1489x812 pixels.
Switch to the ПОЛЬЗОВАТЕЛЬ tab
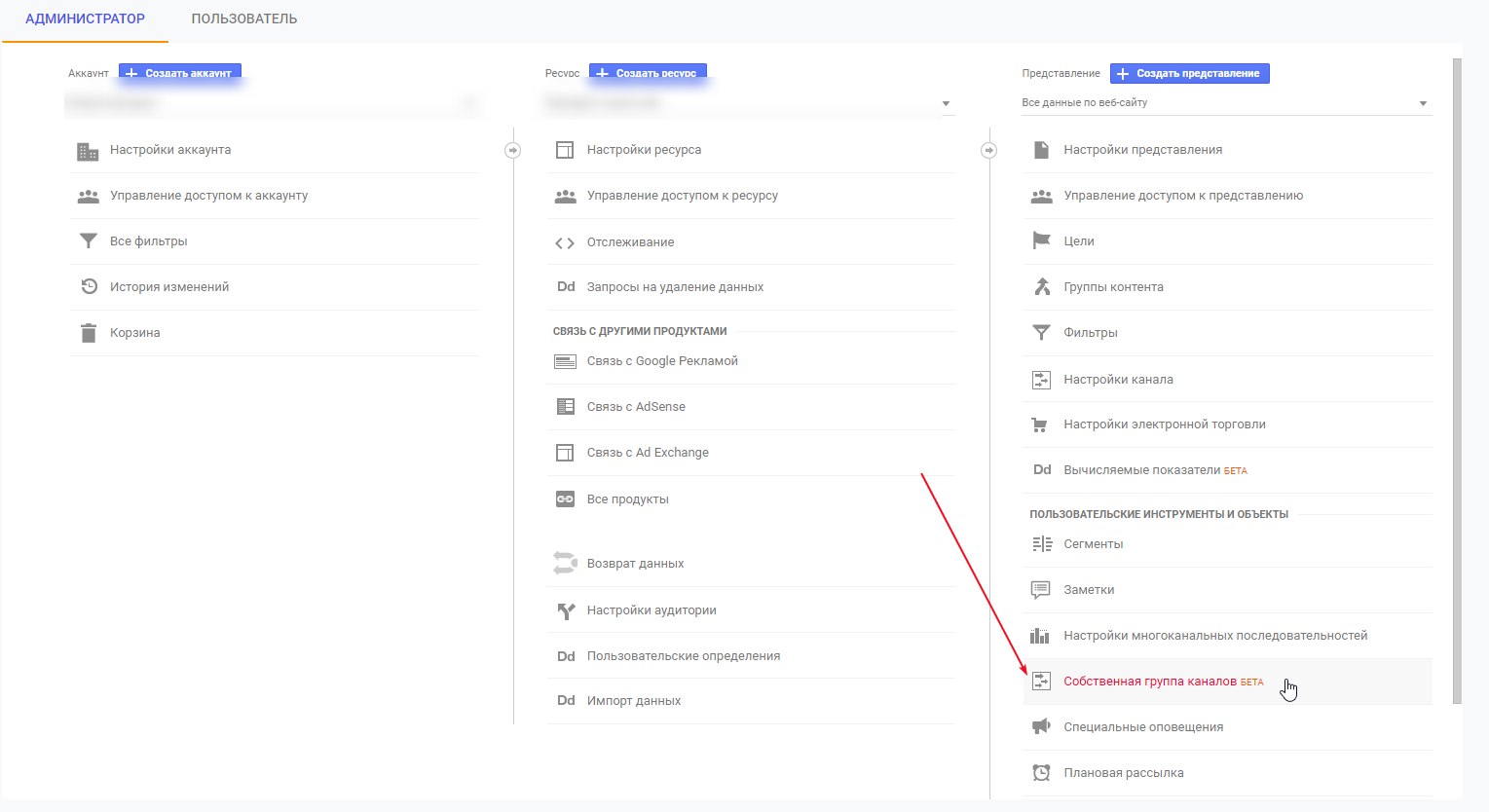coord(244,19)
